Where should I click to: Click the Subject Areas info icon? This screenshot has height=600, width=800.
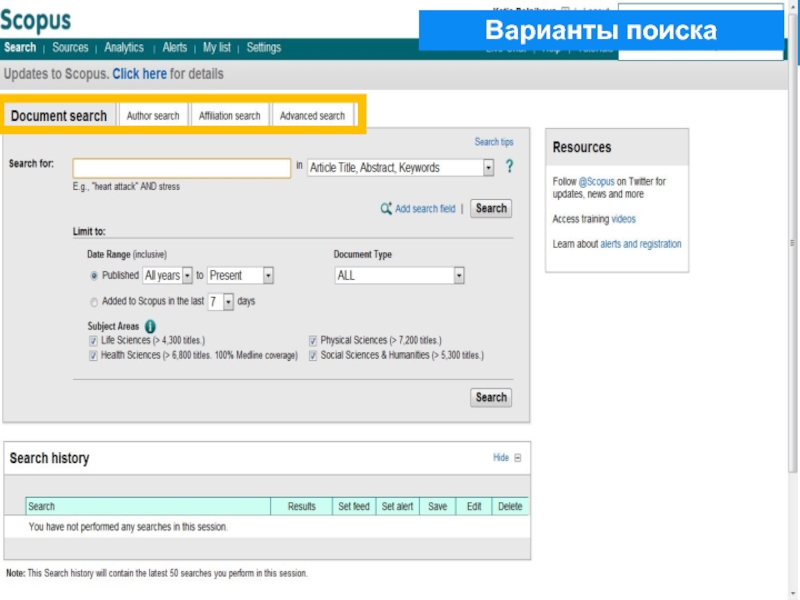(150, 326)
